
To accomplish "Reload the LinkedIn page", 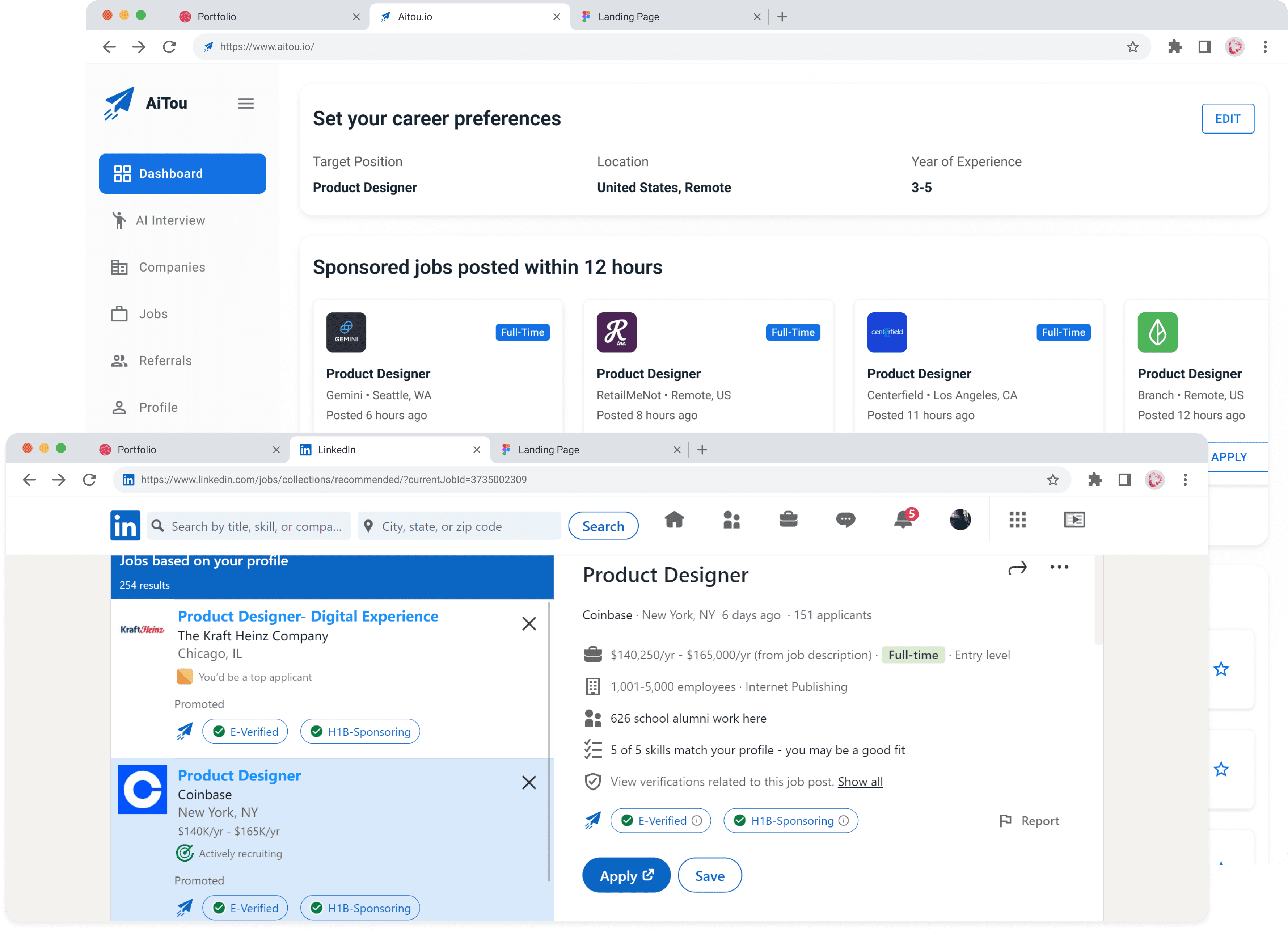I will coord(89,480).
